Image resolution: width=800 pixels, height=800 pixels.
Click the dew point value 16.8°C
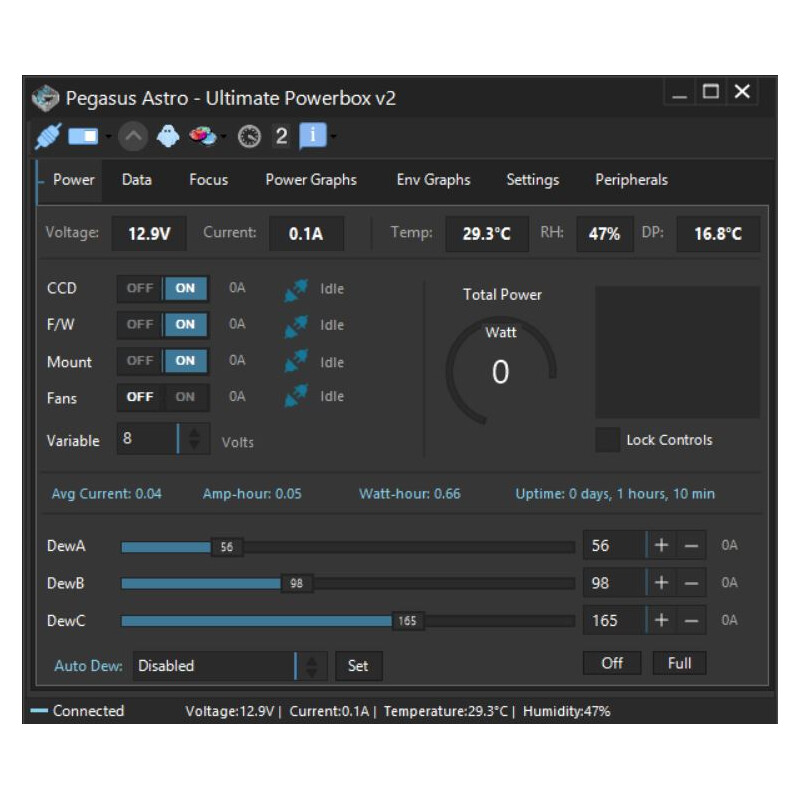(718, 234)
